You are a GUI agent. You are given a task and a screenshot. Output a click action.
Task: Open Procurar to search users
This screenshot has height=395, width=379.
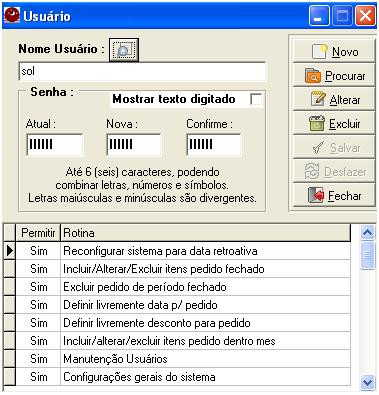pos(334,75)
